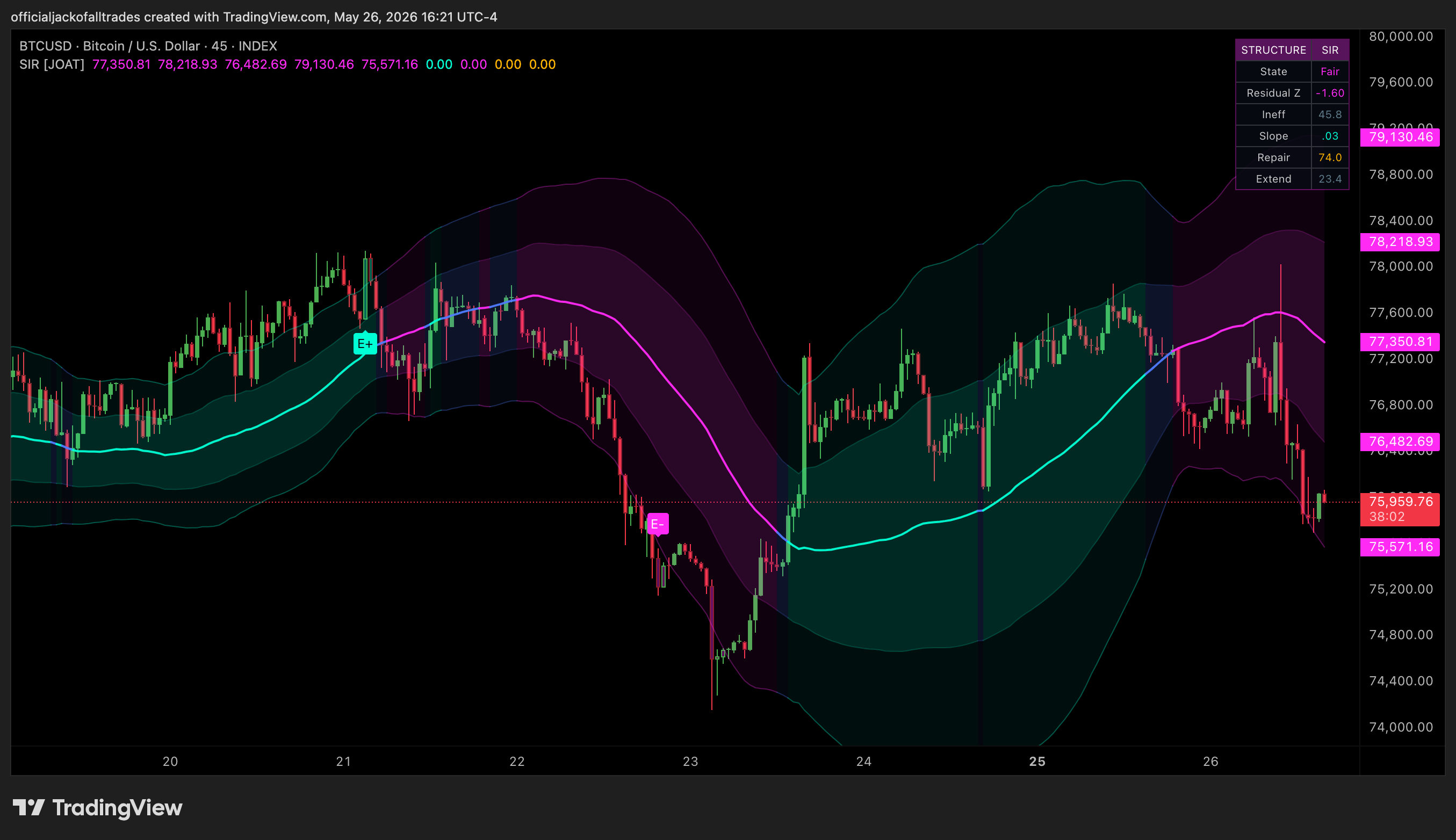Click the STRUCTURE table header
1456x840 pixels.
1273,50
